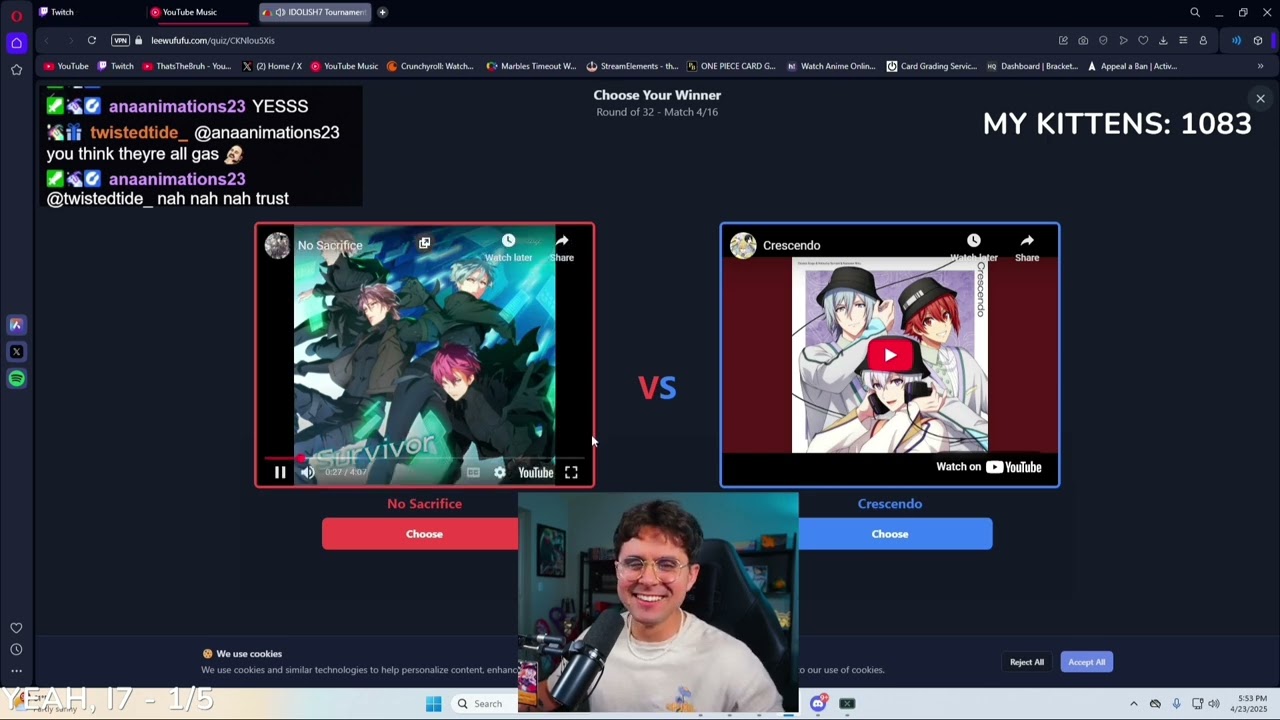This screenshot has height=720, width=1280.
Task: Expand hidden bookmarks chevron
Action: (x=1260, y=66)
